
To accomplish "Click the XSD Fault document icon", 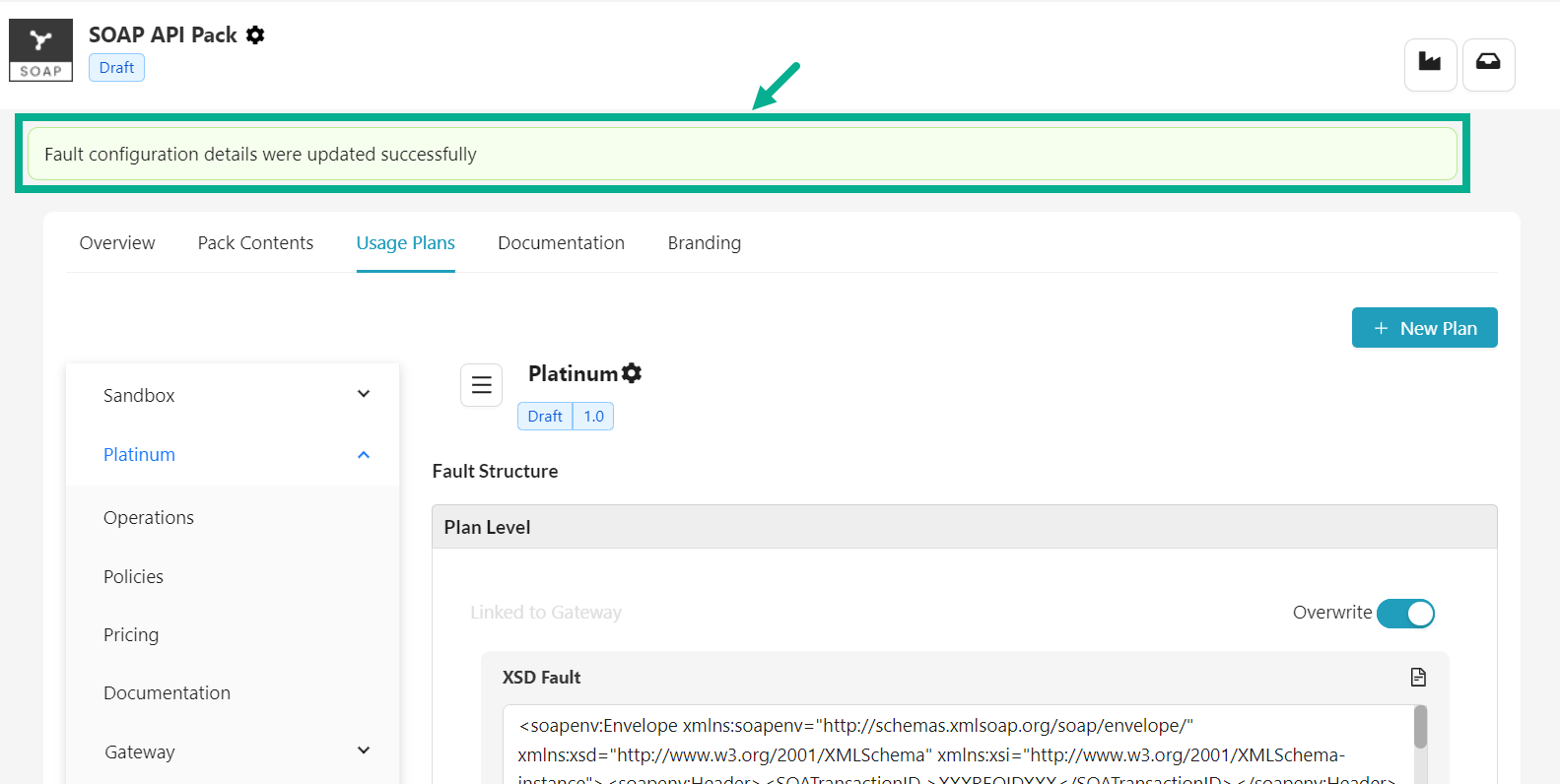I will pyautogui.click(x=1418, y=677).
